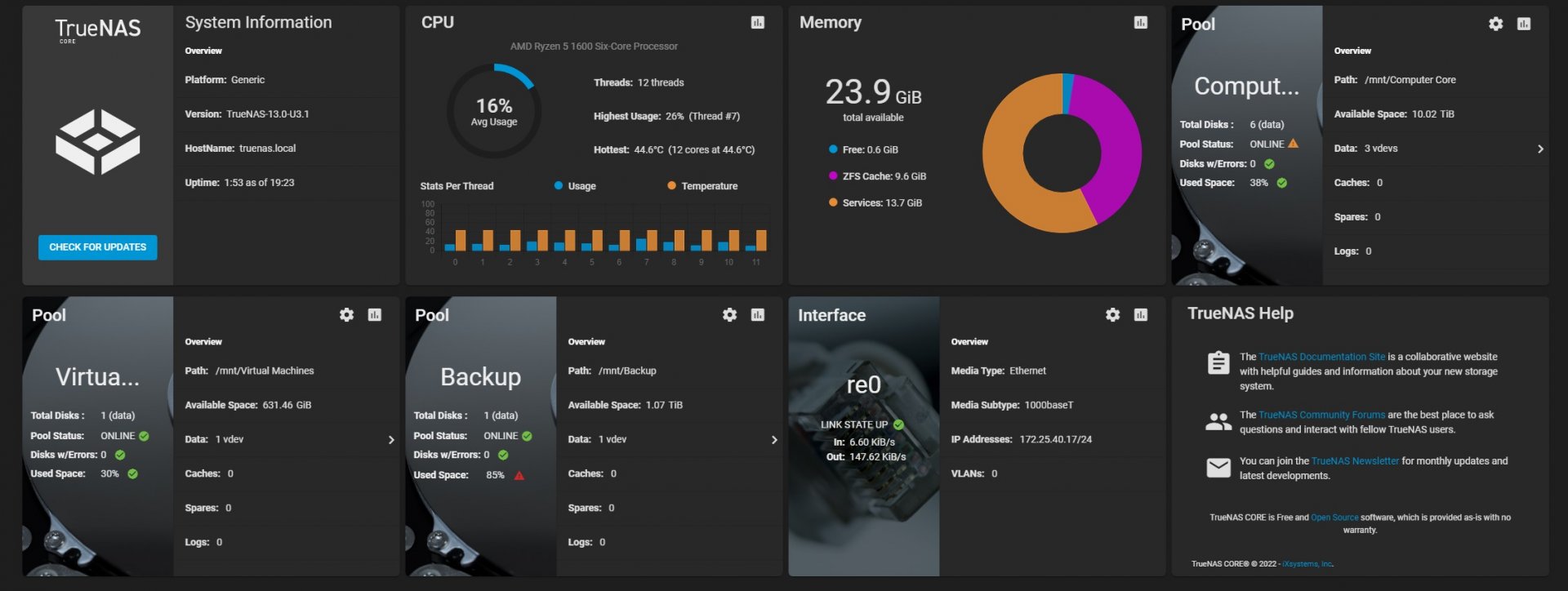Viewport: 1568px width, 591px height.
Task: Expand Virtual Machines 1 vdev data row
Action: click(x=390, y=440)
